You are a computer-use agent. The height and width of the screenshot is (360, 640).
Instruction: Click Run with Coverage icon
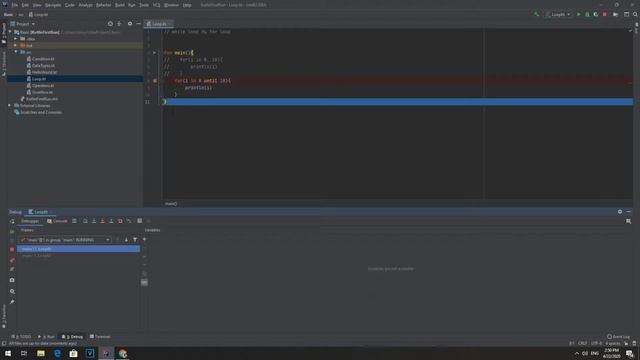pyautogui.click(x=596, y=14)
